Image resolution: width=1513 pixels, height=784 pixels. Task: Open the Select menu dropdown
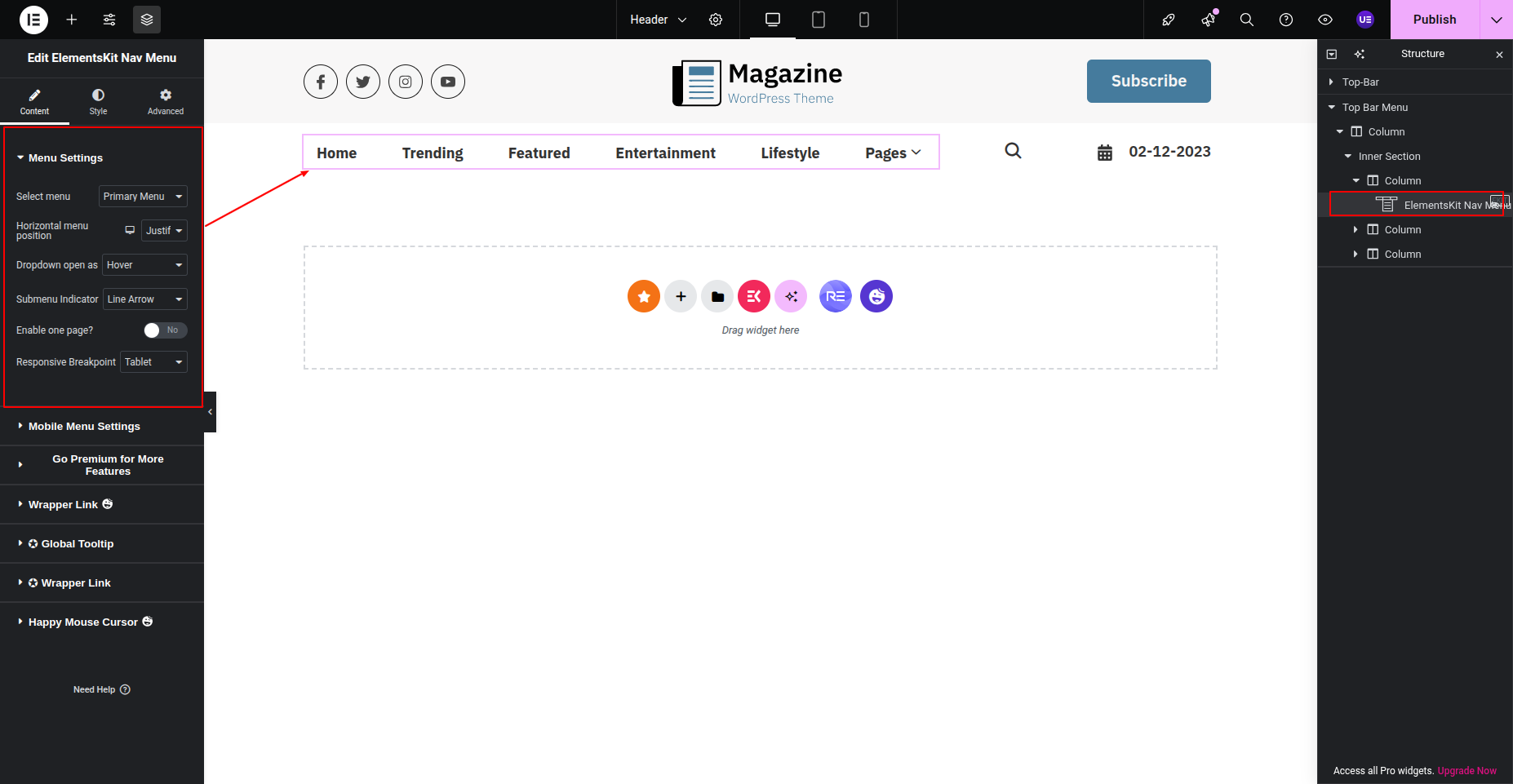(143, 197)
